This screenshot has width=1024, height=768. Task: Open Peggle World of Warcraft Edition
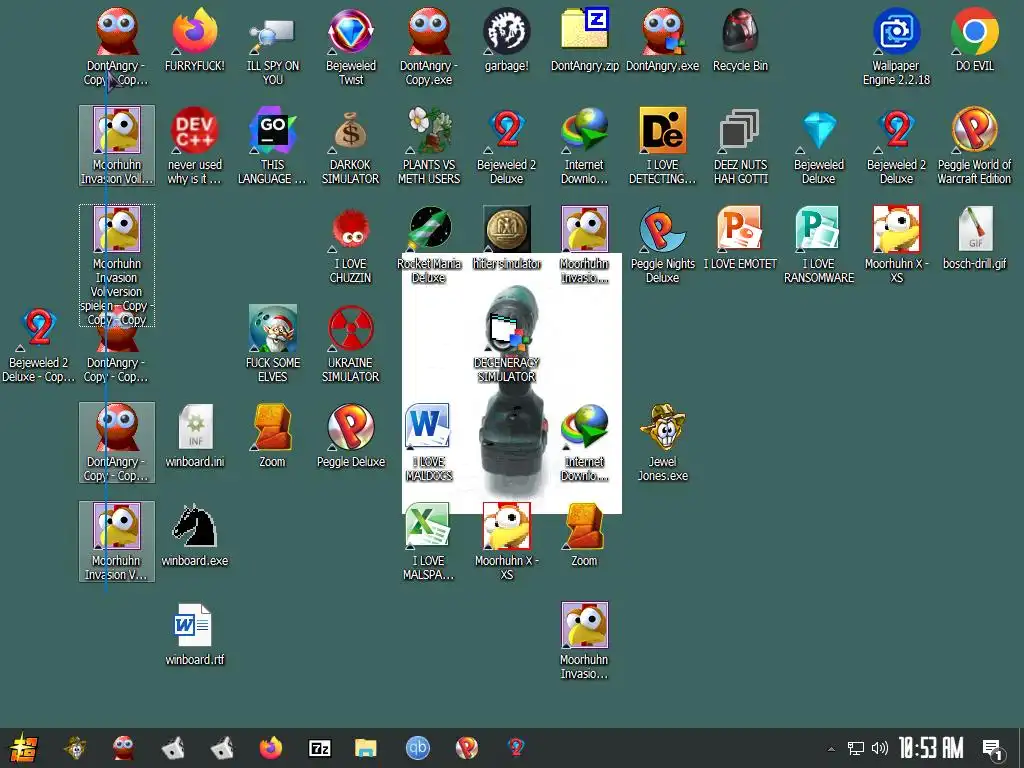(x=974, y=146)
